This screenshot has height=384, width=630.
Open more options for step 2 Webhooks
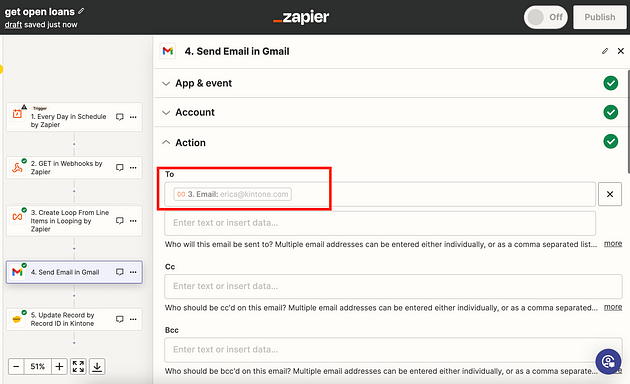[x=133, y=167]
